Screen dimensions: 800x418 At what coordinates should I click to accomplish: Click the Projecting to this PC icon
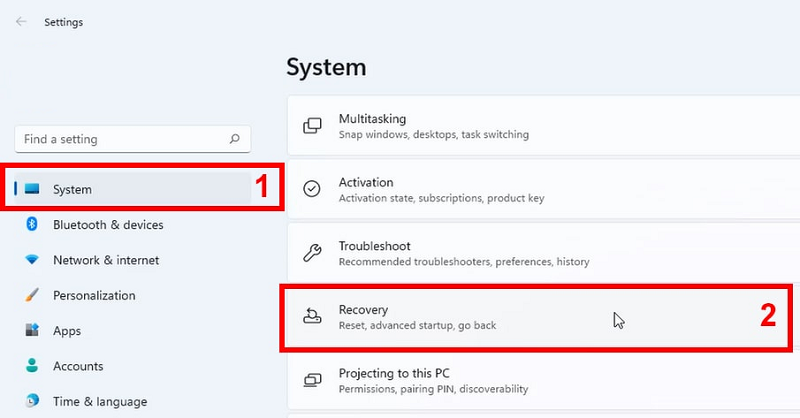point(312,380)
